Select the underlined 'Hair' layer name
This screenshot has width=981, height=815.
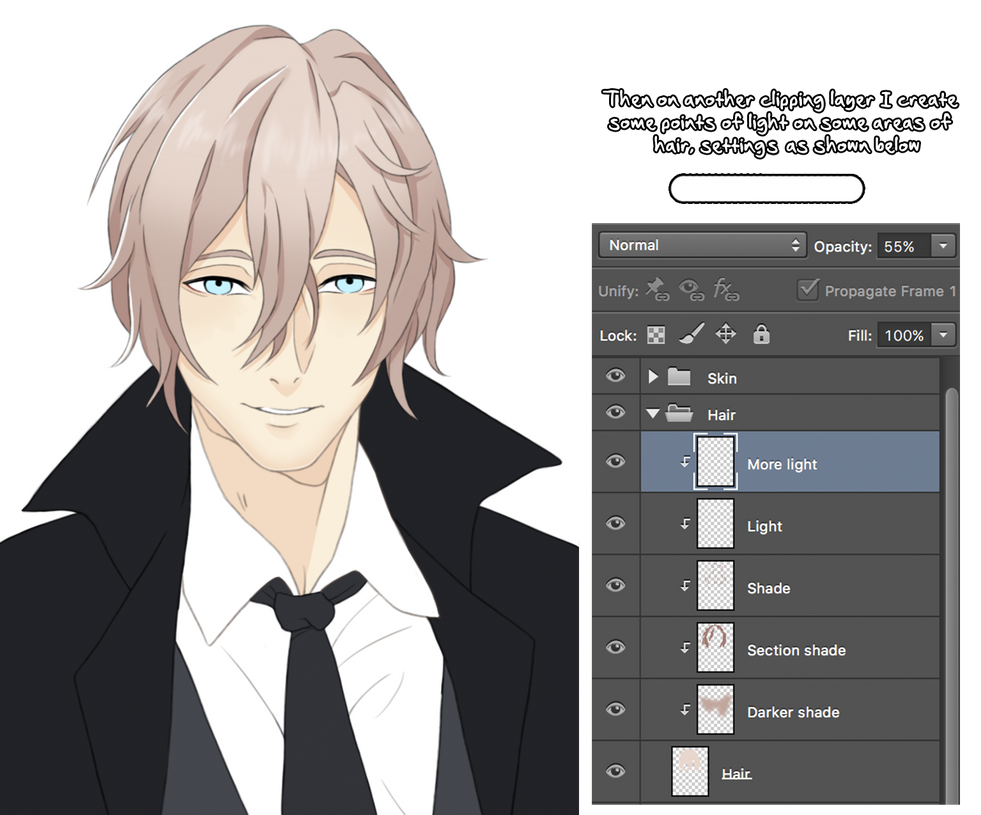pos(736,774)
